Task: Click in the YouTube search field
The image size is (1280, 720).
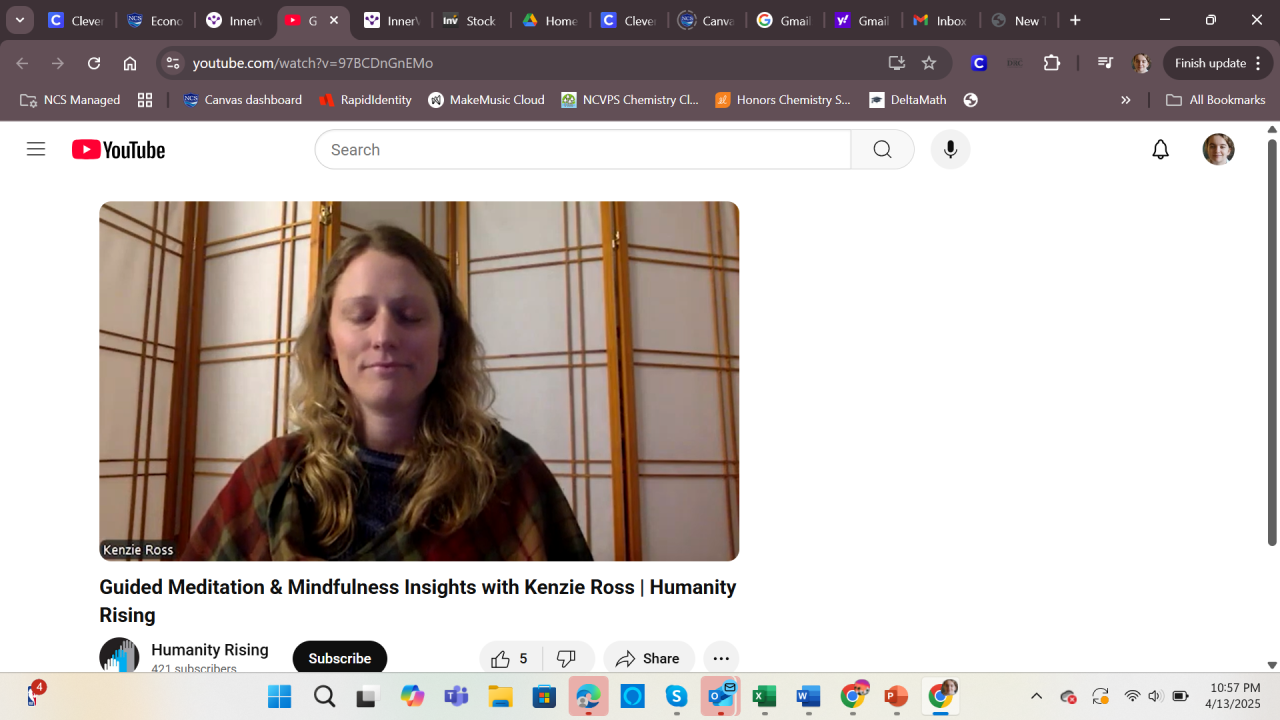Action: pos(583,150)
